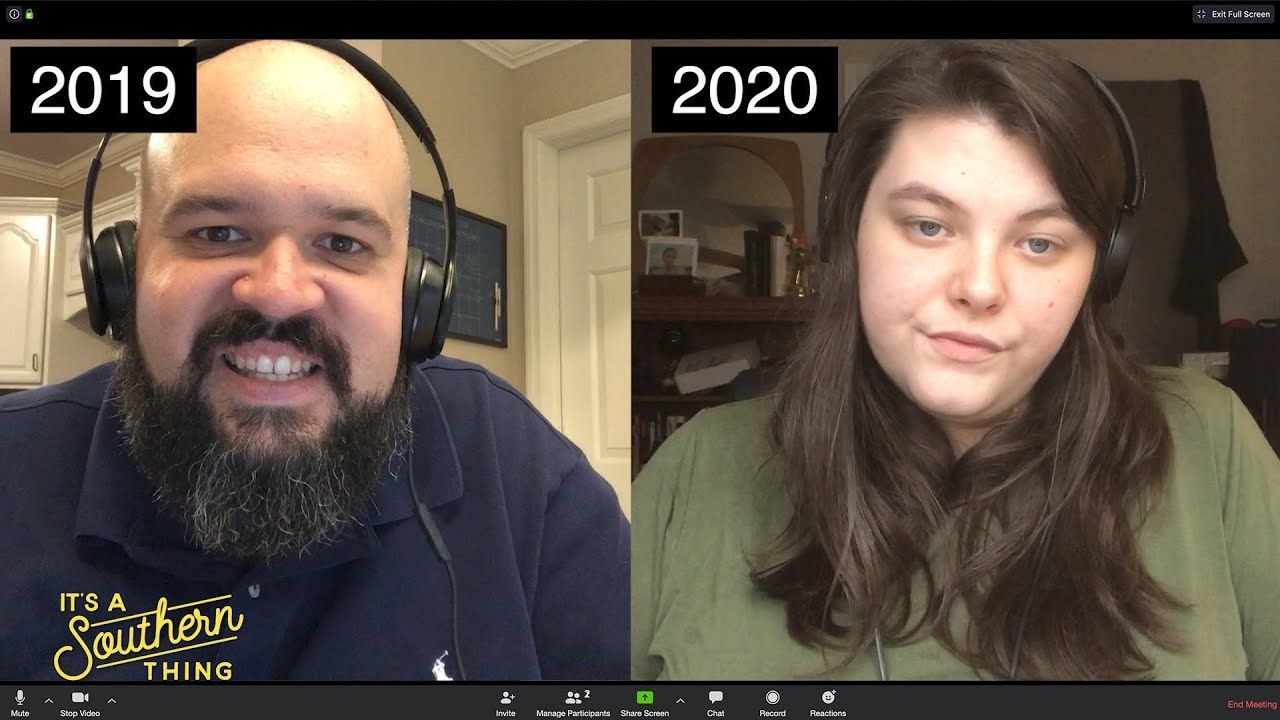Open the Chat panel

pos(714,703)
